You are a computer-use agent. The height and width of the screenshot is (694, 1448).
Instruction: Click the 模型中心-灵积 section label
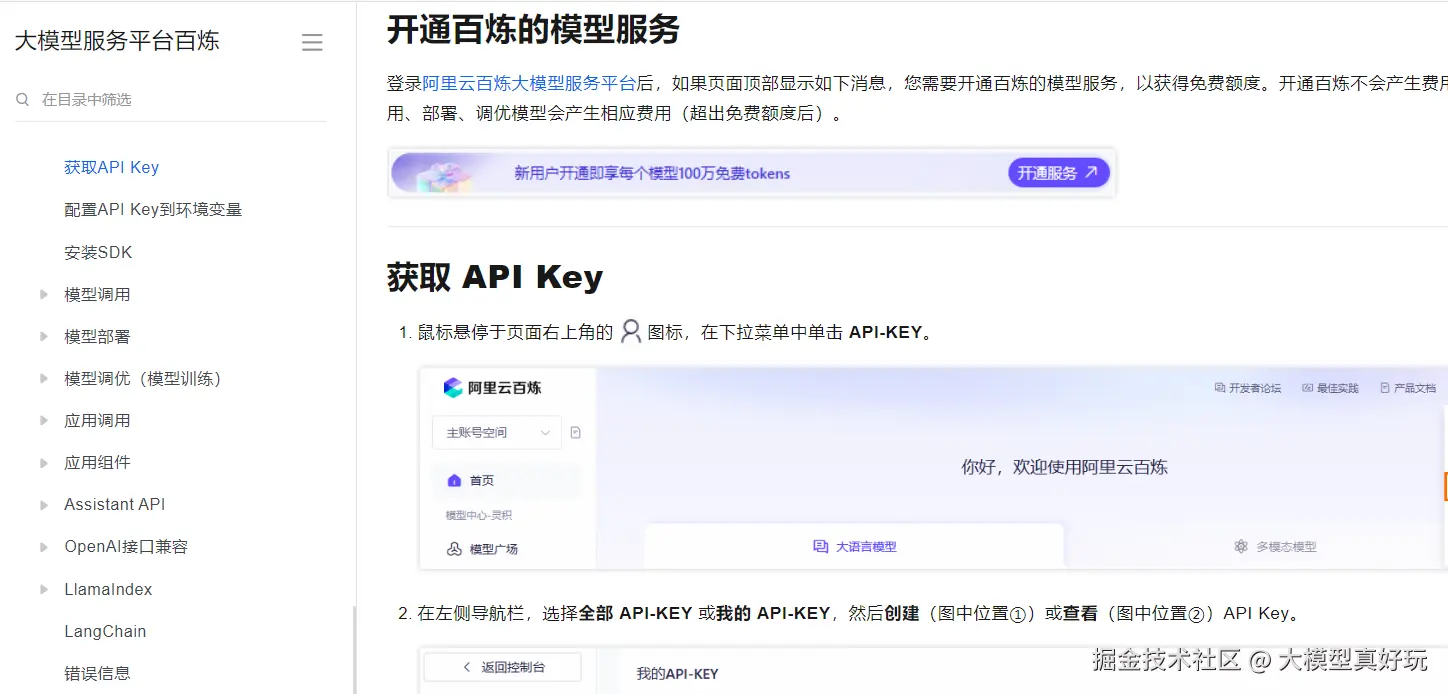point(479,515)
